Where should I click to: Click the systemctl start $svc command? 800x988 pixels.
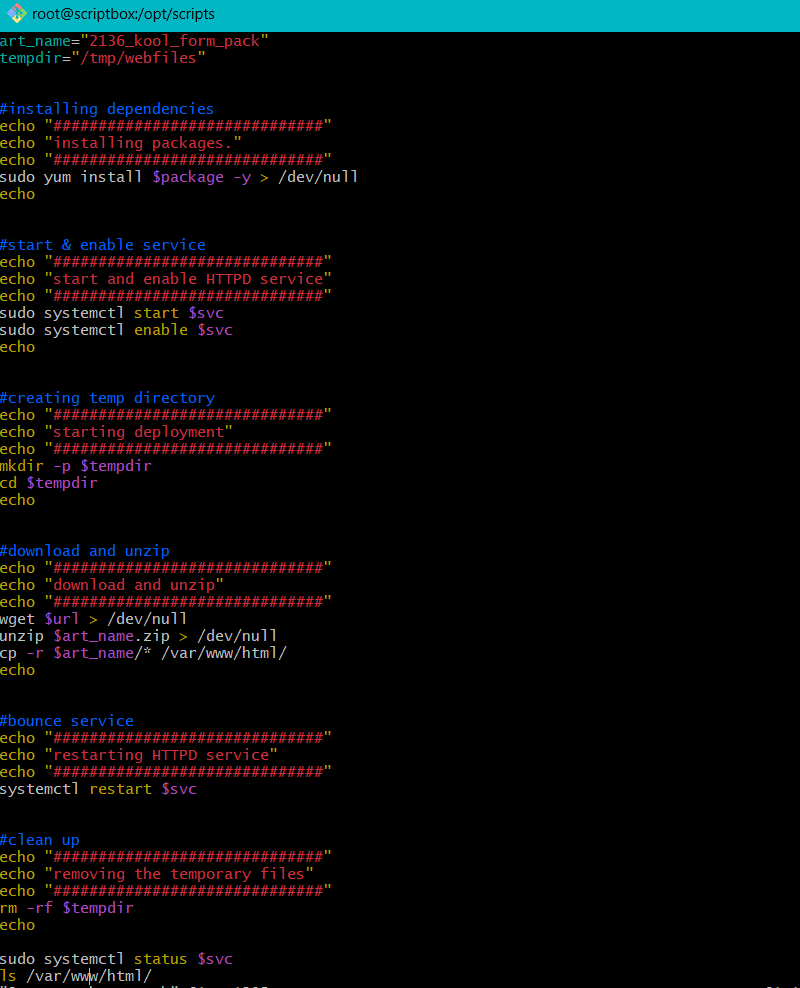(110, 312)
